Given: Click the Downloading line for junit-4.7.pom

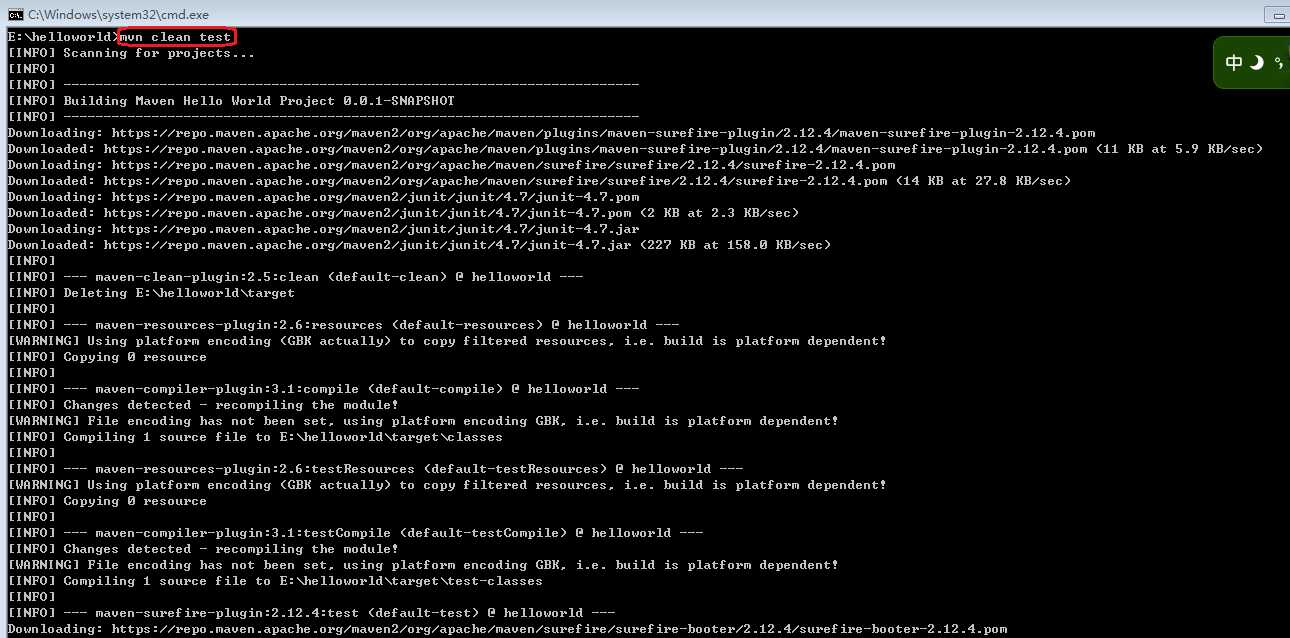Looking at the screenshot, I should [x=323, y=197].
